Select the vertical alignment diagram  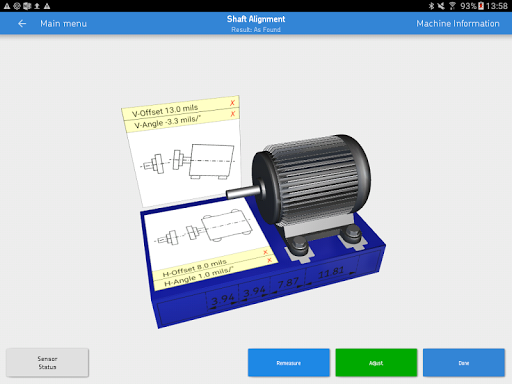tap(188, 163)
